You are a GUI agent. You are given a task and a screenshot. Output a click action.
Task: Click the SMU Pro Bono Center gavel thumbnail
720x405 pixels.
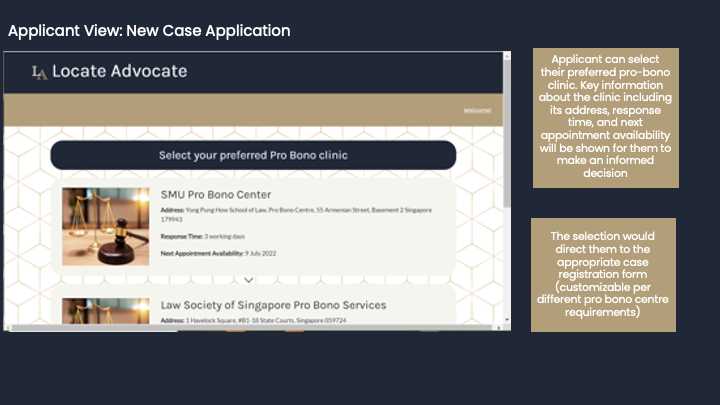point(106,226)
